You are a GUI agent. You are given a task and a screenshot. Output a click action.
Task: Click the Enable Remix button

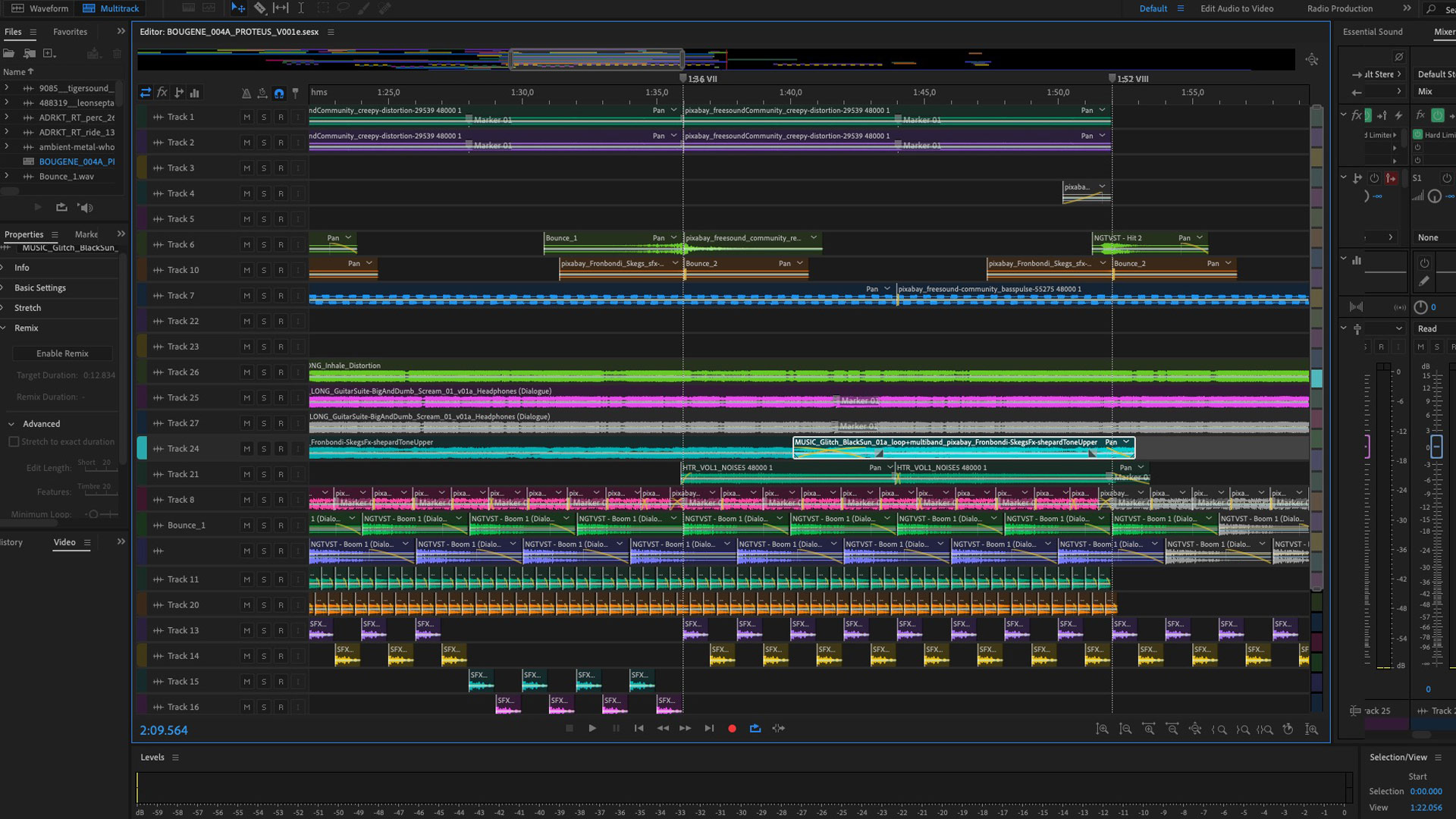pos(62,353)
